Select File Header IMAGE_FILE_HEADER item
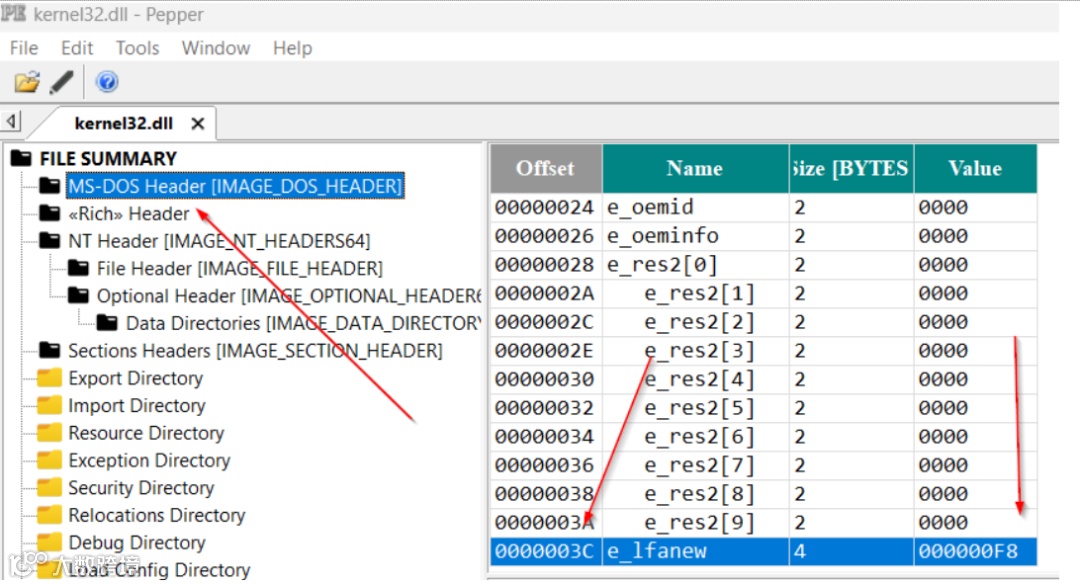This screenshot has height=585, width=1080. pyautogui.click(x=240, y=269)
